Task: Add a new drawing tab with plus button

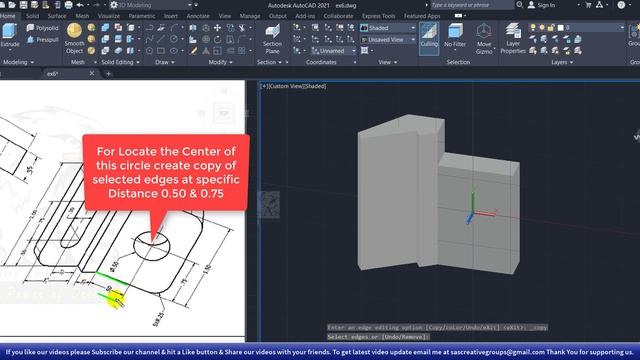Action: click(108, 74)
